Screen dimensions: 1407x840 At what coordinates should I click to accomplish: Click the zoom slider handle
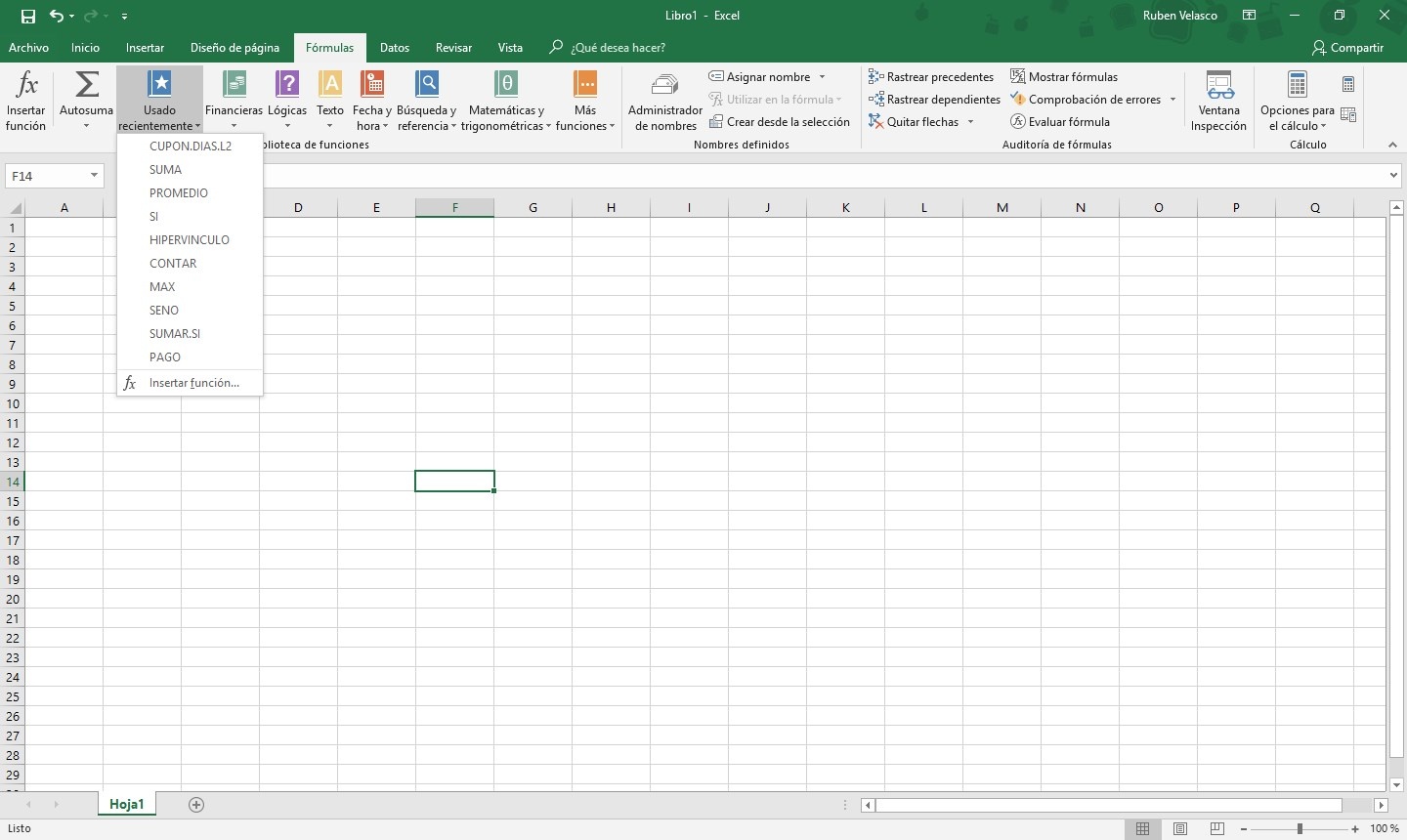(1300, 828)
